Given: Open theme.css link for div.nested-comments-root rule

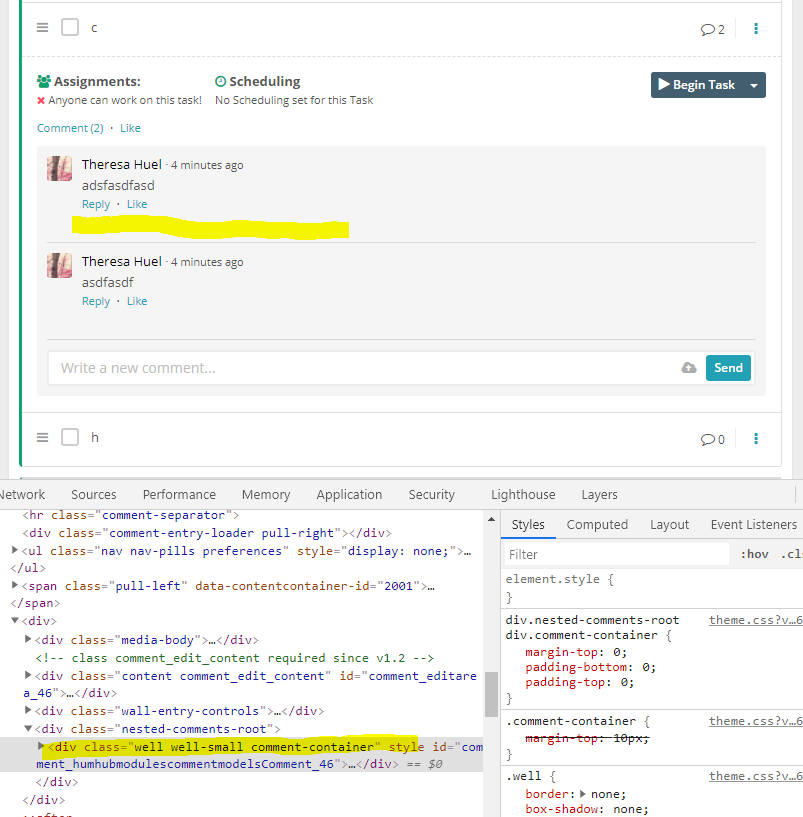Looking at the screenshot, I should pyautogui.click(x=755, y=620).
